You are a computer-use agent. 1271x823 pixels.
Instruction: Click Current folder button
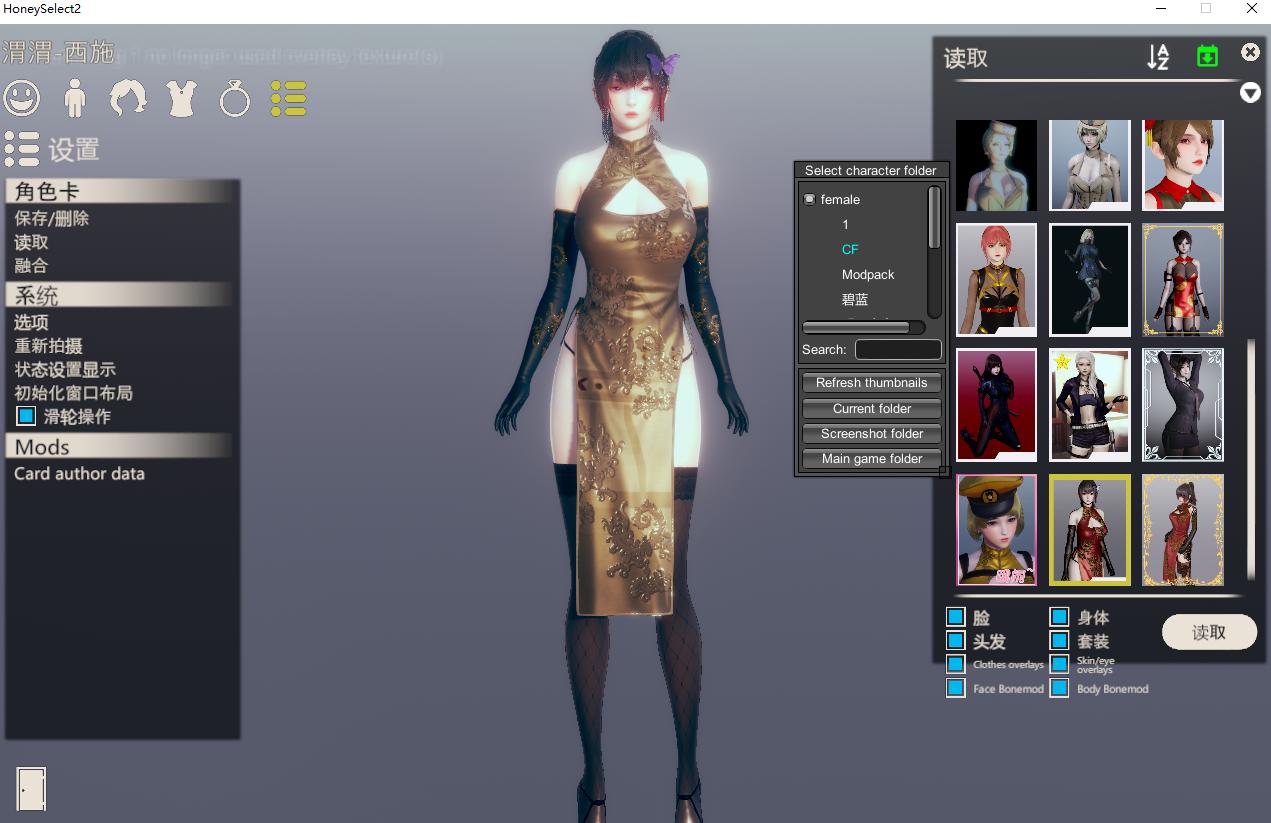(x=871, y=408)
